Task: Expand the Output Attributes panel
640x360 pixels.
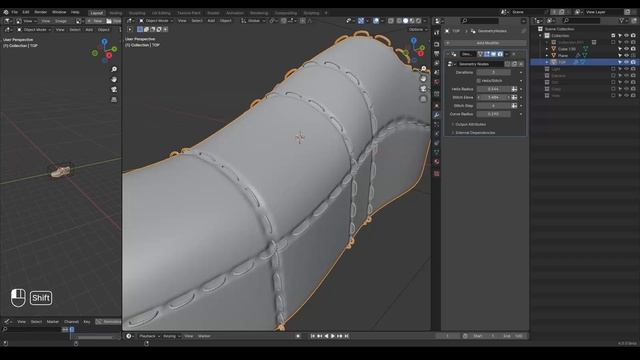Action: [x=471, y=124]
